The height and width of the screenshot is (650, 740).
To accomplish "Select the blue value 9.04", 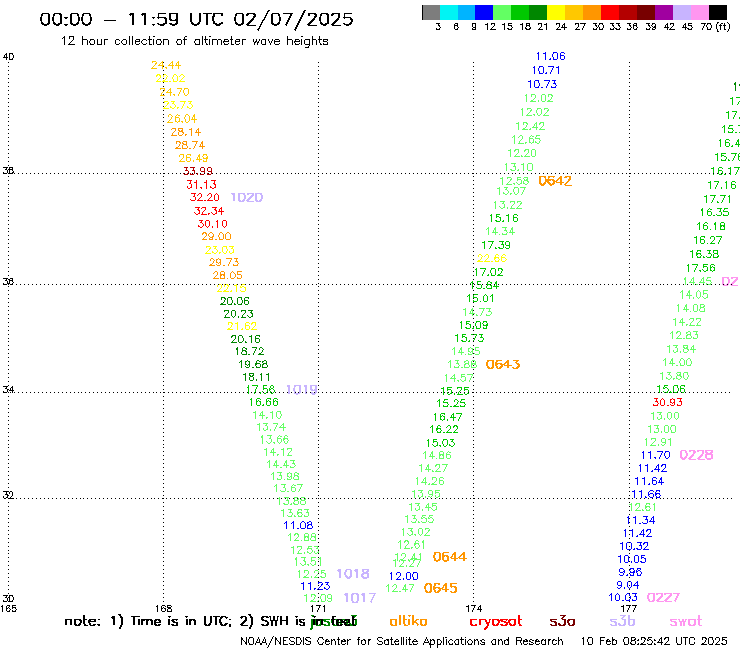I will pyautogui.click(x=628, y=585).
